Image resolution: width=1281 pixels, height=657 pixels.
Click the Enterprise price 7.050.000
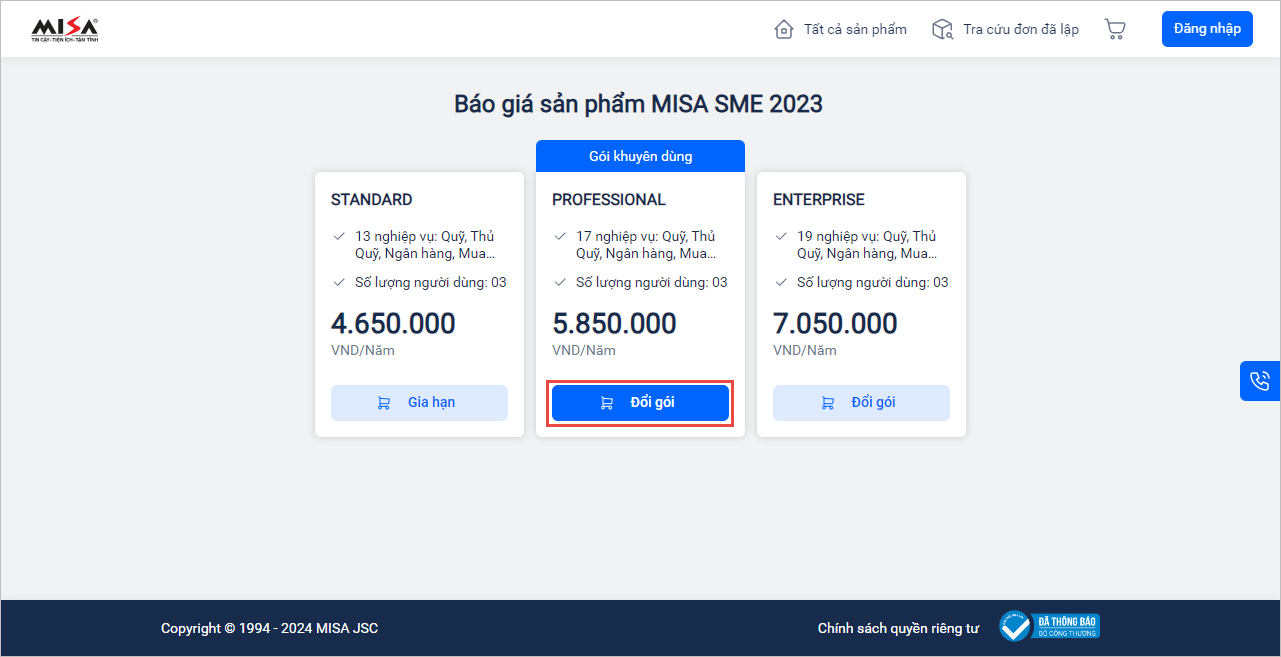pyautogui.click(x=835, y=324)
